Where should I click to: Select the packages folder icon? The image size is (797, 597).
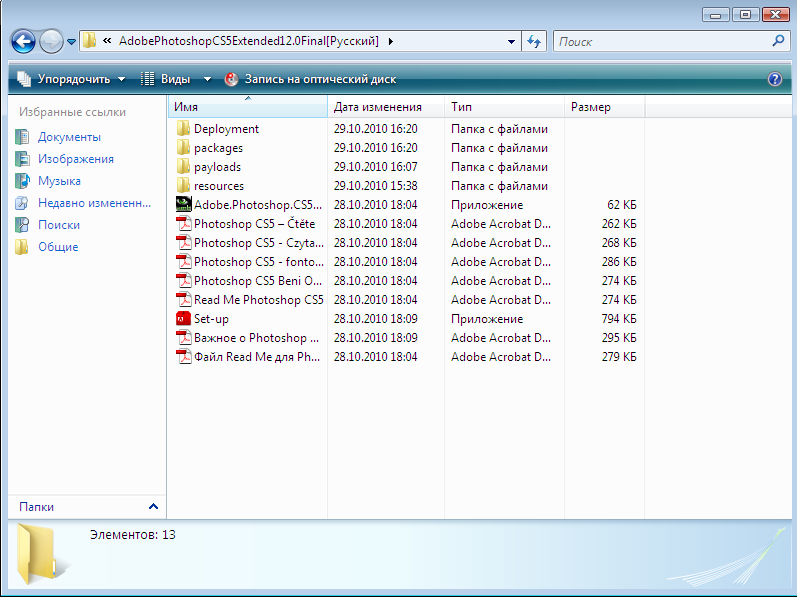[x=183, y=147]
